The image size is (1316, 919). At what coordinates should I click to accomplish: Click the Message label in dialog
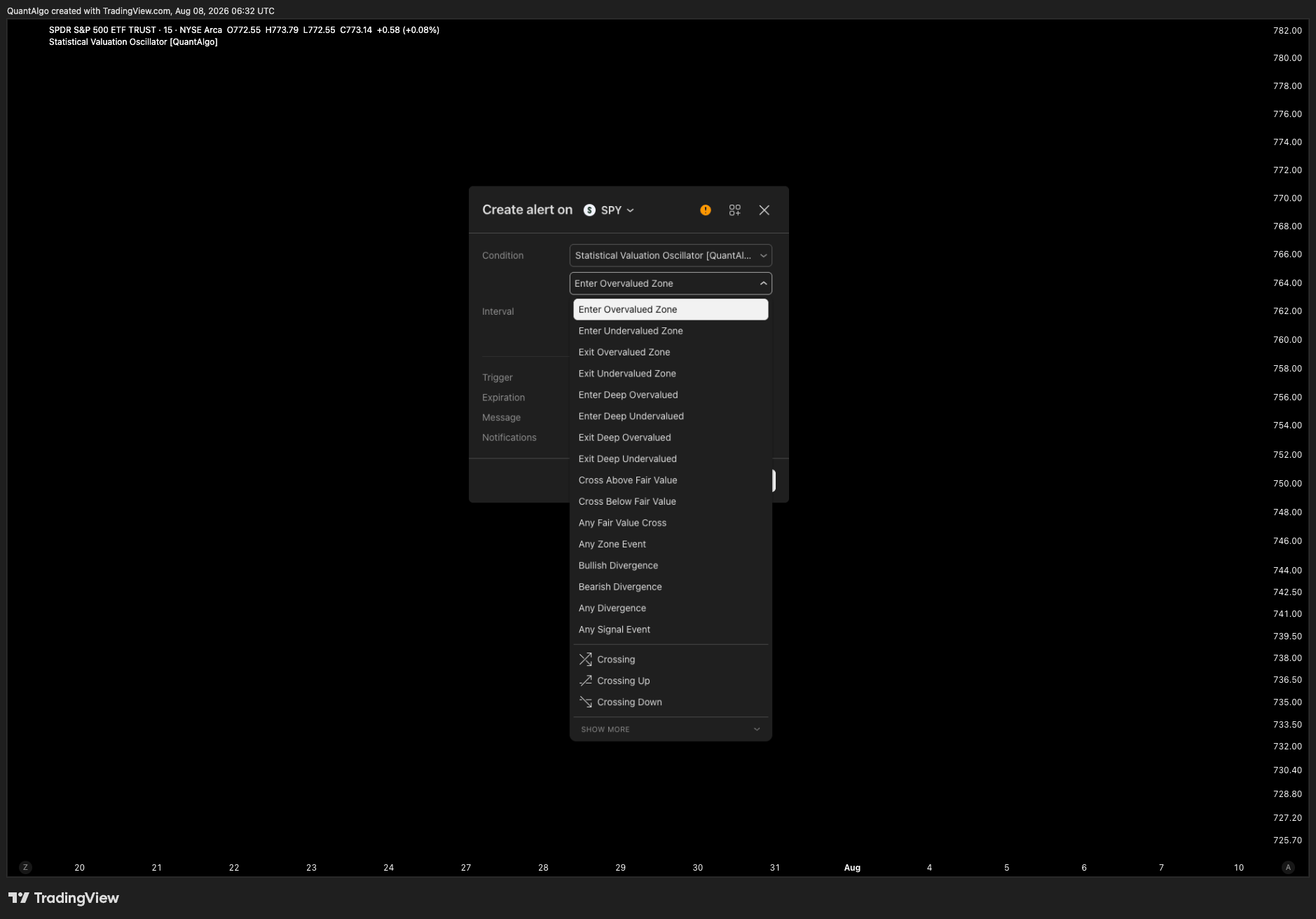(501, 418)
